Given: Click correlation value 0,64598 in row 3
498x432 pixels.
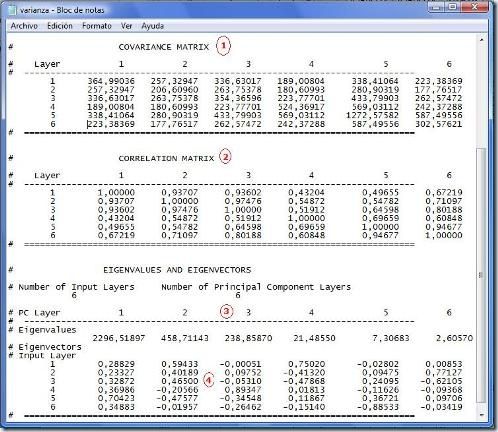Looking at the screenshot, I should 380,210.
